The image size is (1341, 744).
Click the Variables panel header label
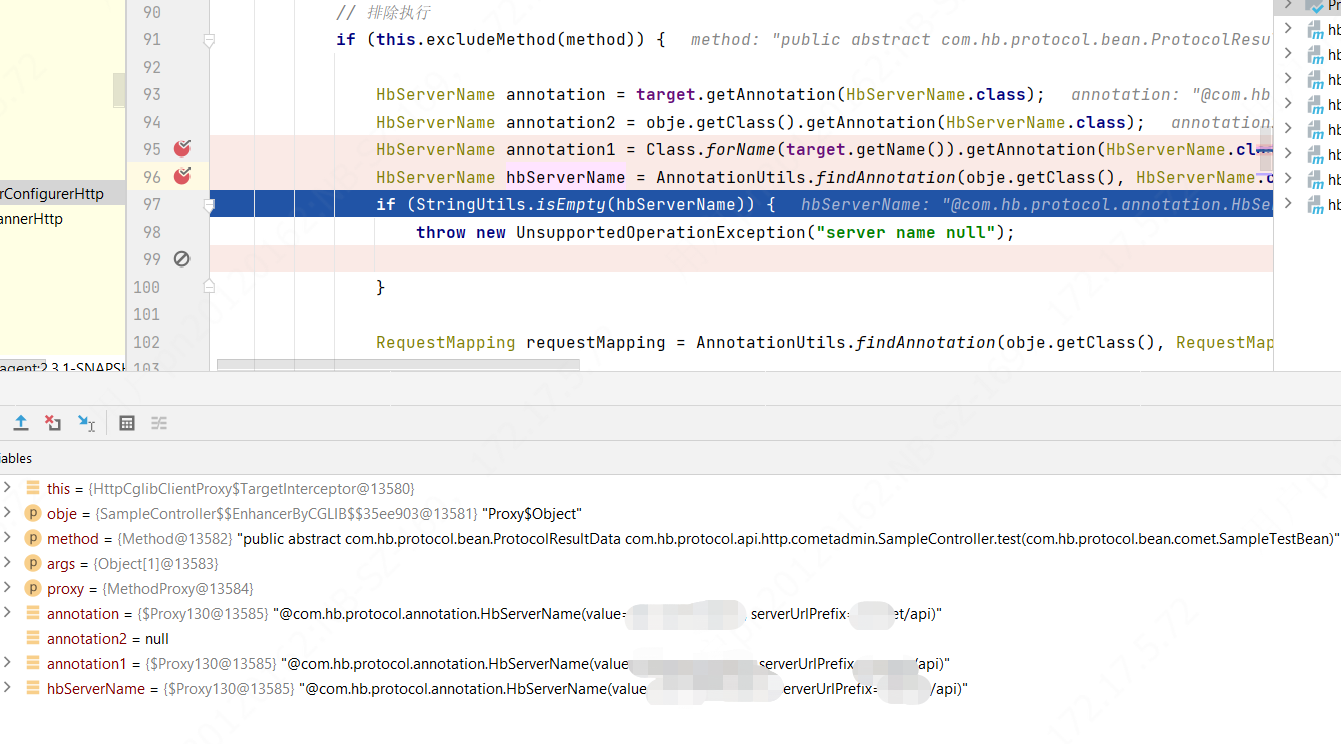click(16, 458)
